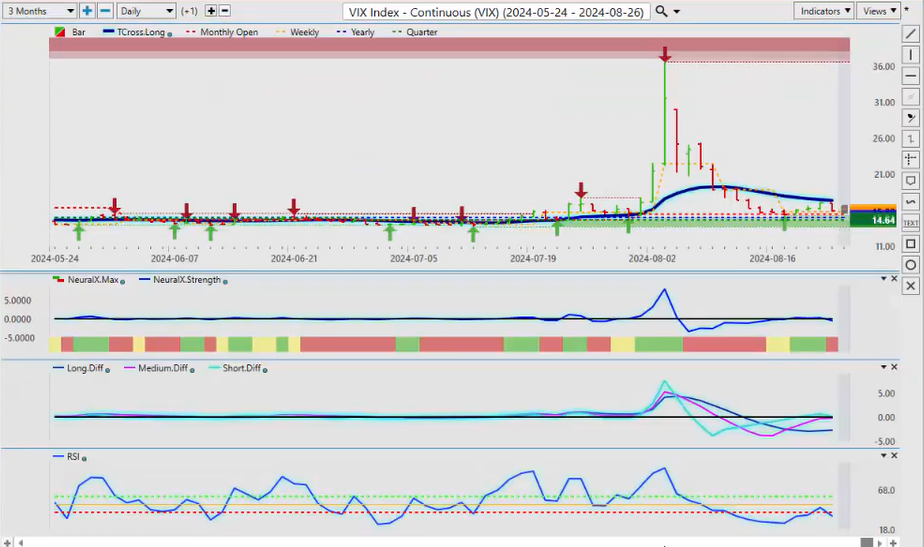The width and height of the screenshot is (924, 547).
Task: Click the search magnifier next to symbol
Action: coord(662,11)
